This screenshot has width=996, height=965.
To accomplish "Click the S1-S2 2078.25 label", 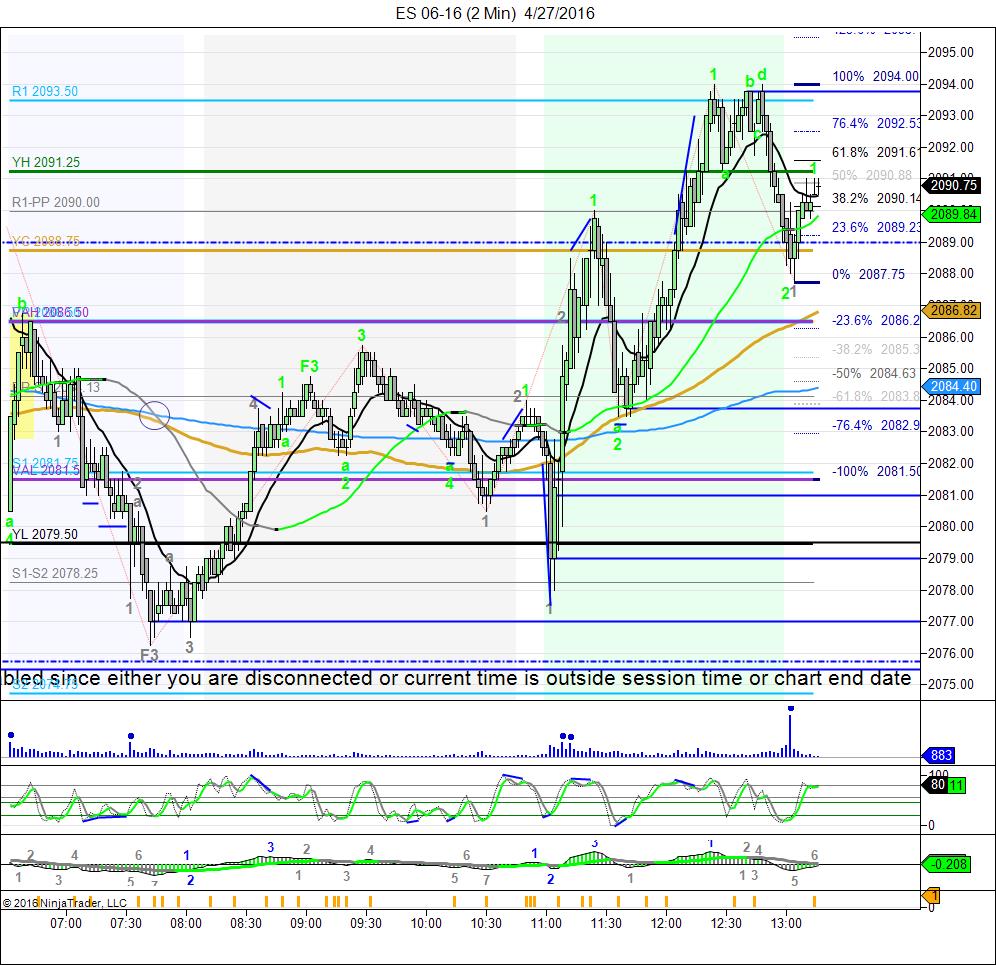I will [x=55, y=574].
